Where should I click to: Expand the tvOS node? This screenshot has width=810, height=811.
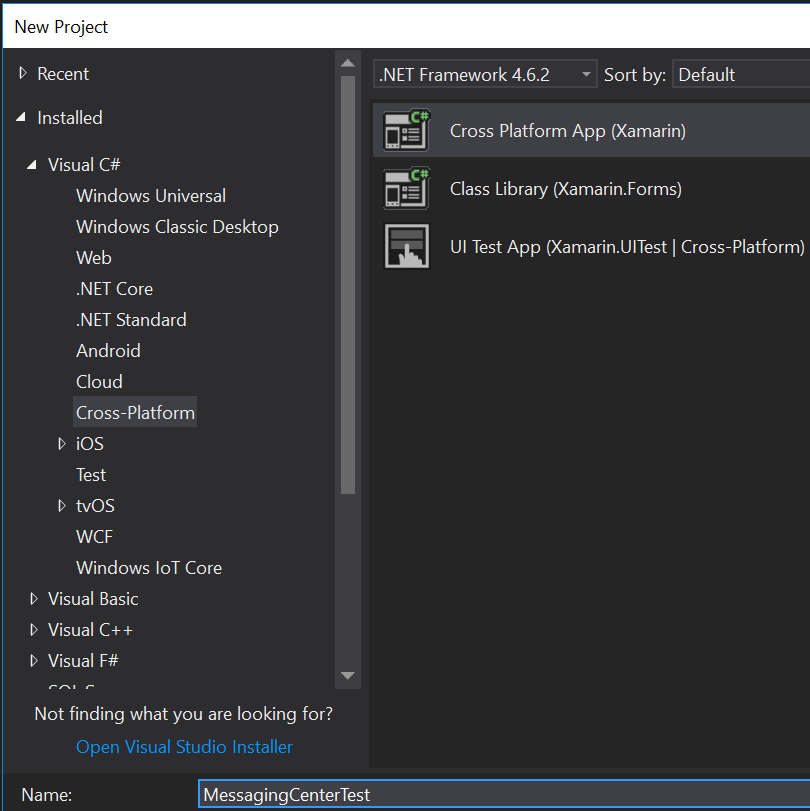(x=62, y=505)
